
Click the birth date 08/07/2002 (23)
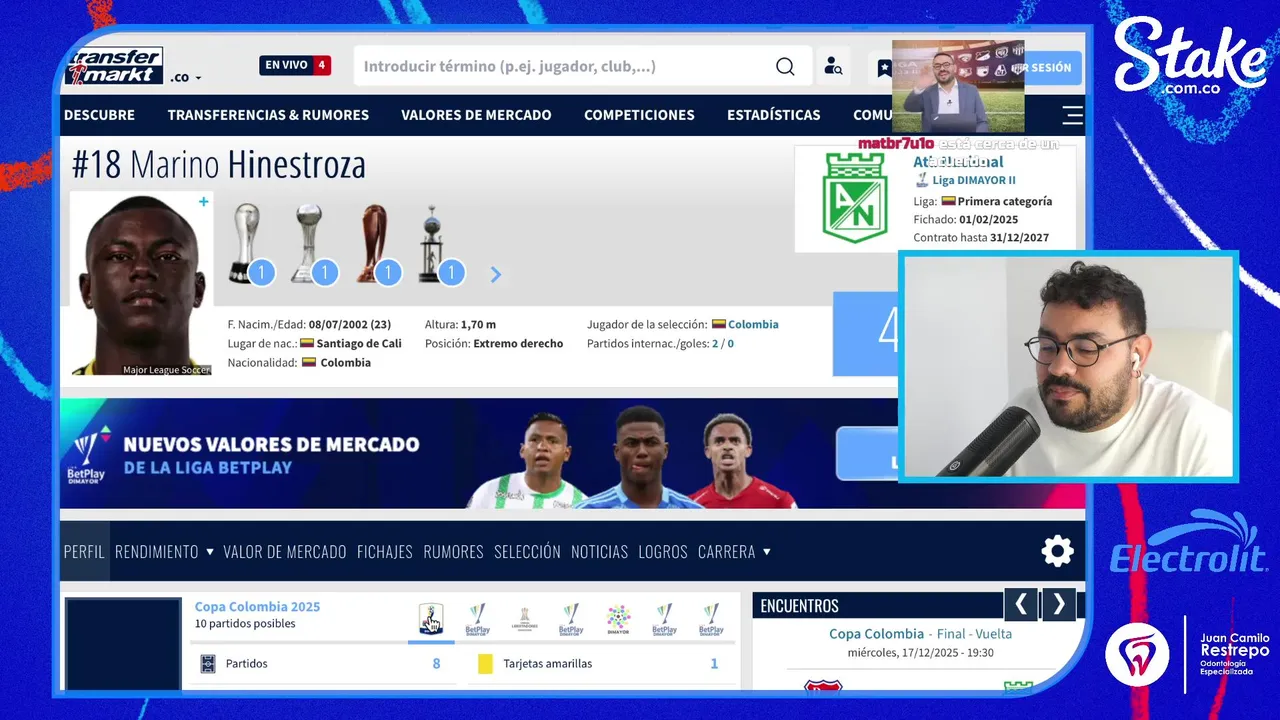pos(350,324)
